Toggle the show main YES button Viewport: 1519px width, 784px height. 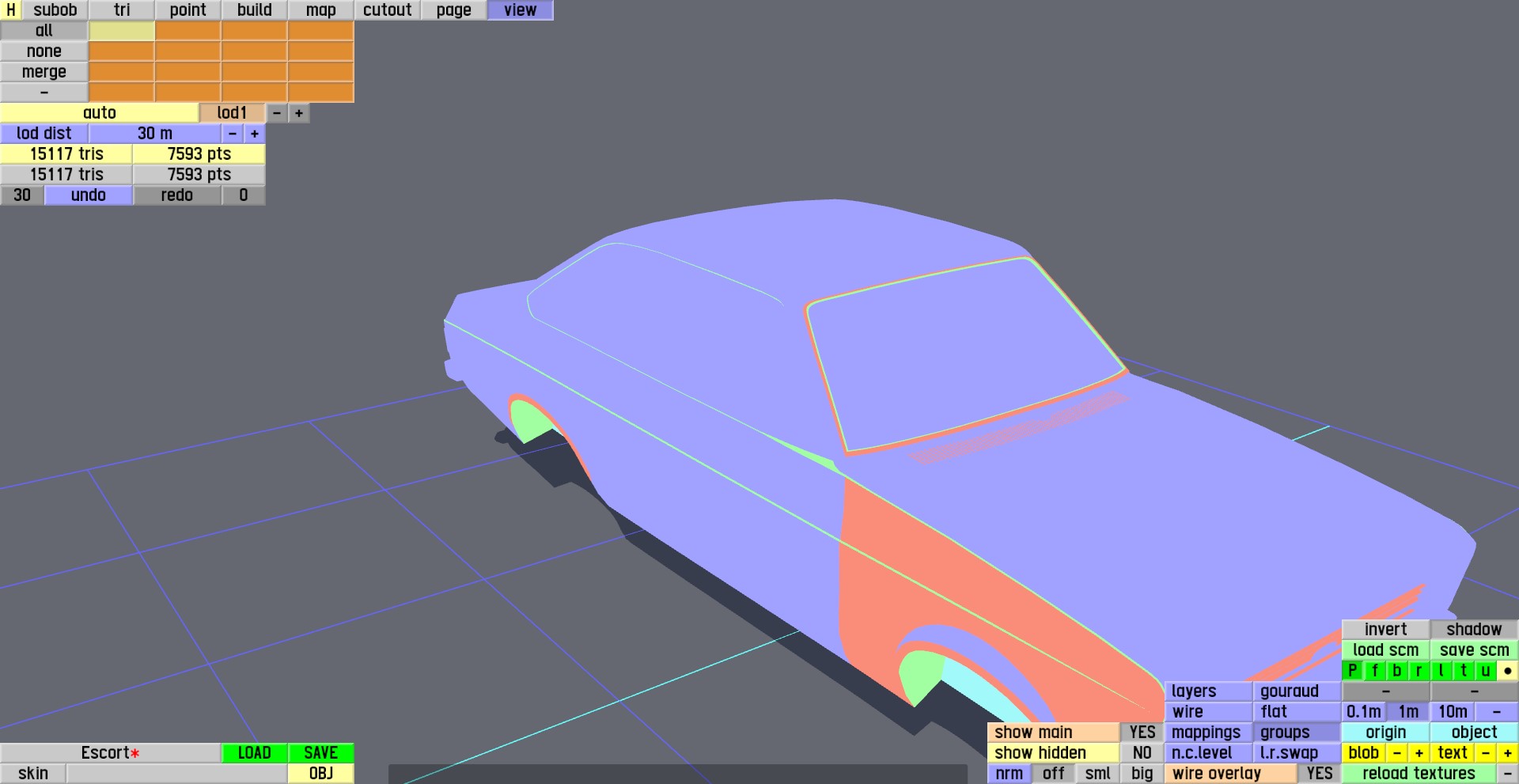(1142, 733)
